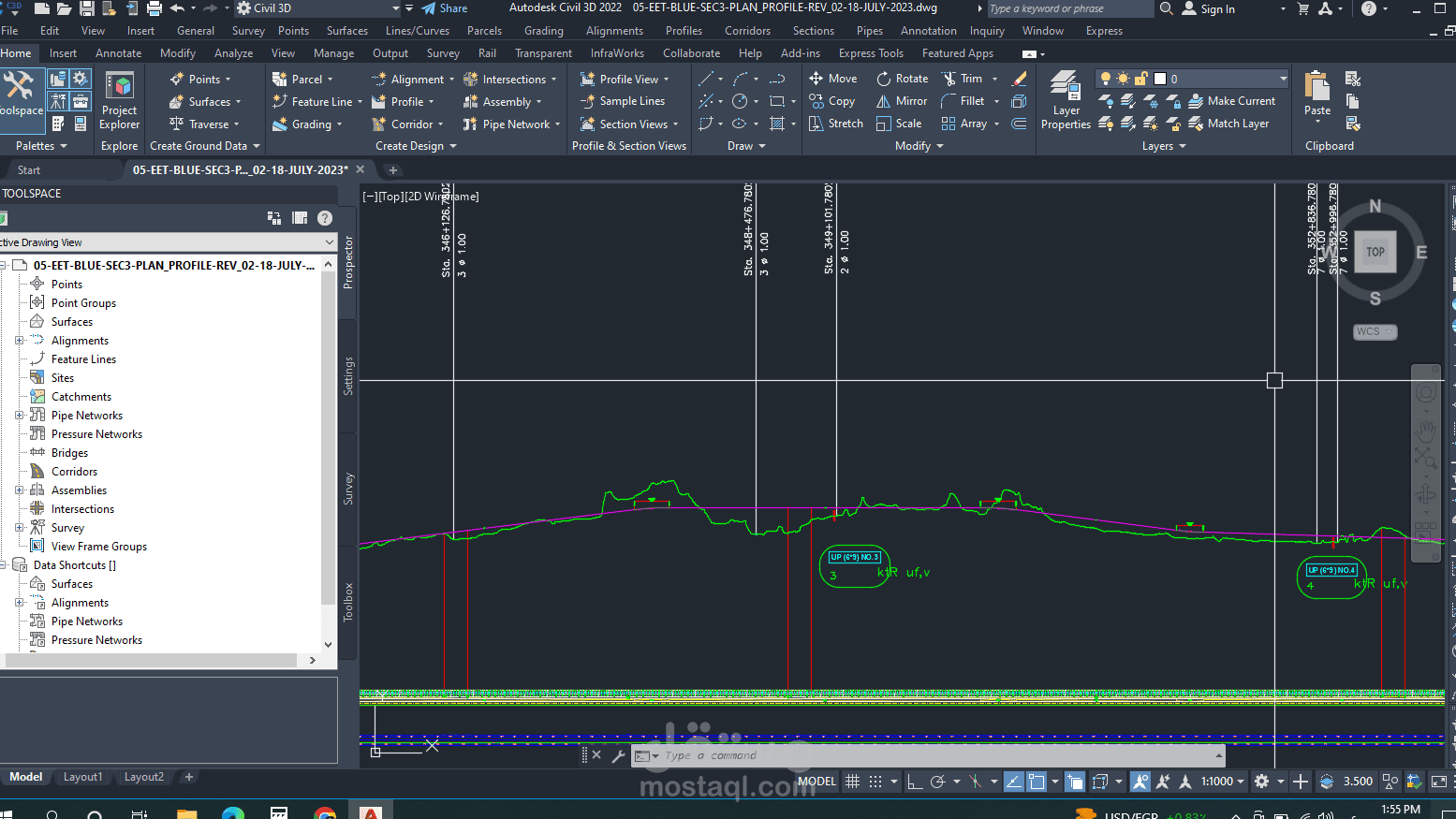Expand the Pipe Networks tree node
Image resolution: width=1456 pixels, height=819 pixels.
point(19,416)
